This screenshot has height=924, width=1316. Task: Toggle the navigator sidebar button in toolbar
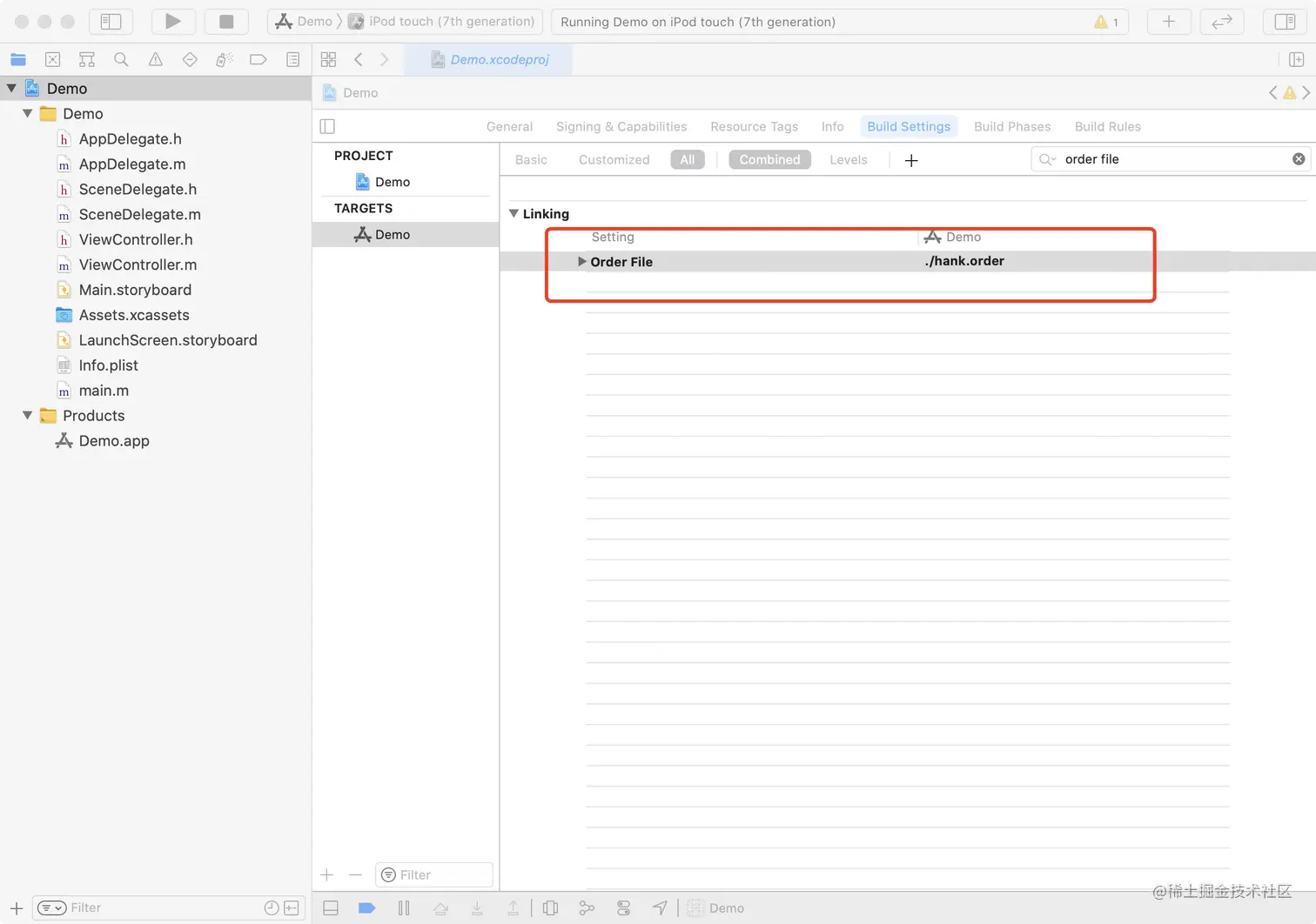pyautogui.click(x=111, y=22)
